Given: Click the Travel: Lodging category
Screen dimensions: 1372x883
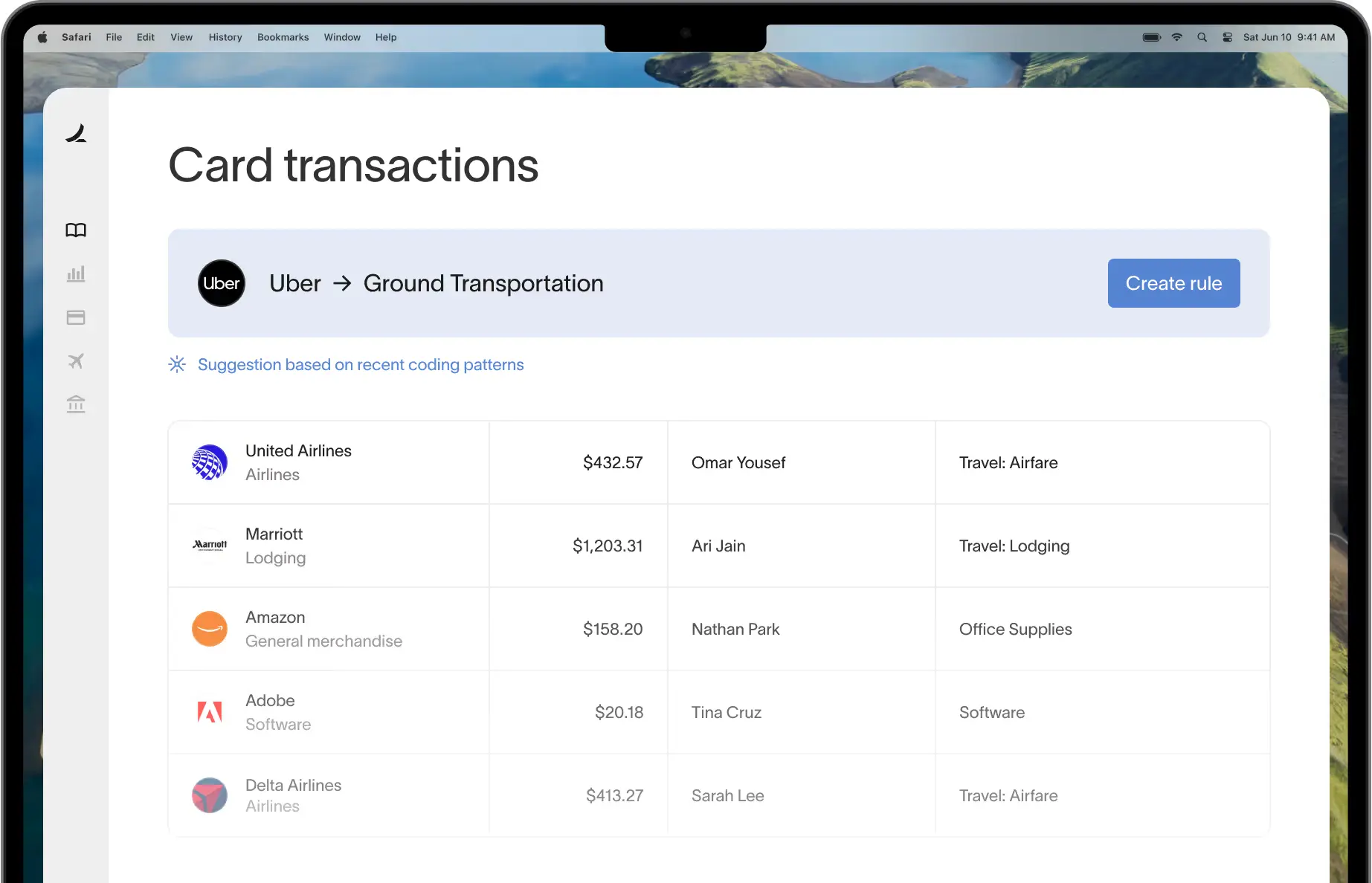Looking at the screenshot, I should (x=1014, y=546).
